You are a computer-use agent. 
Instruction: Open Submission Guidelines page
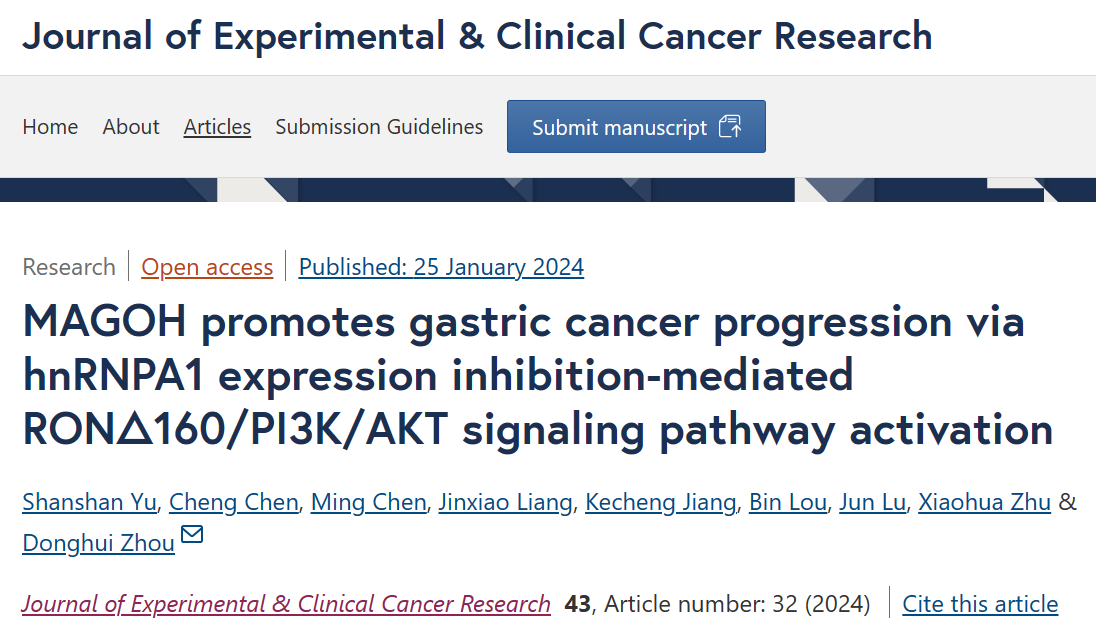click(x=379, y=127)
